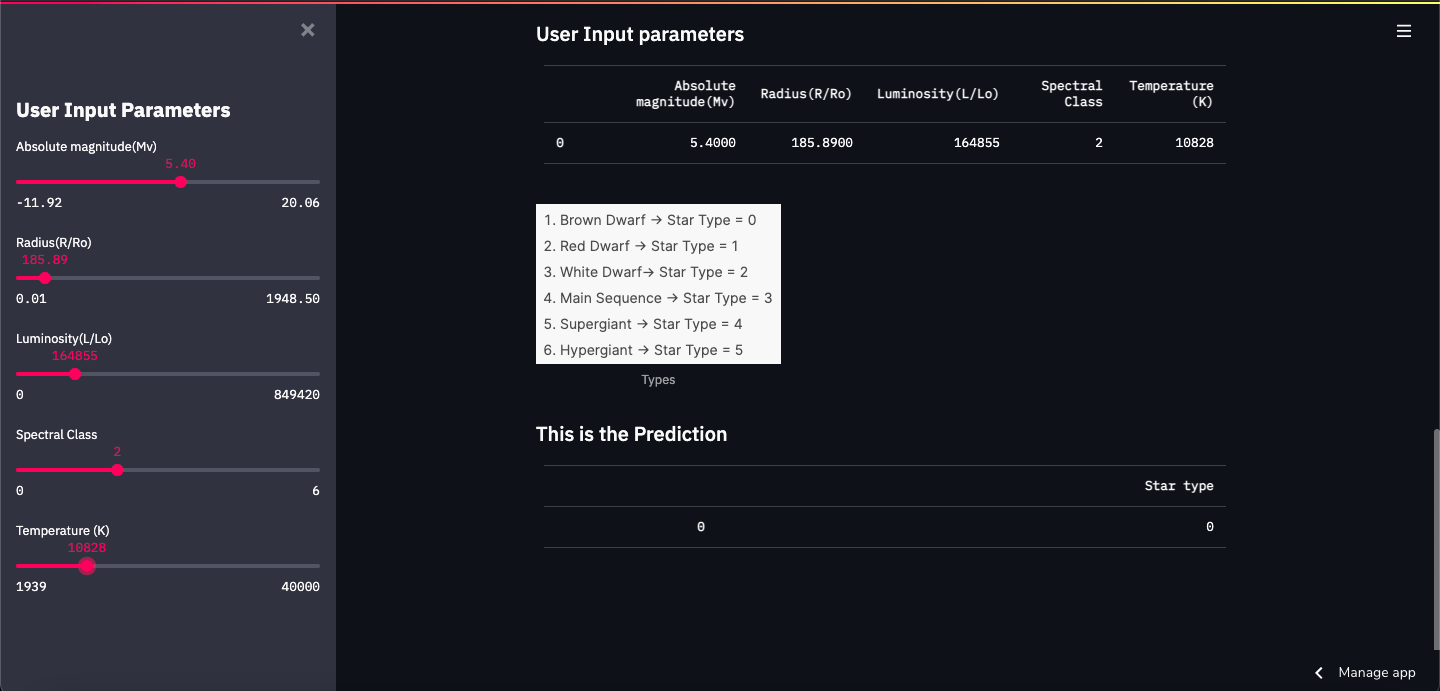
Task: Close the sidebar with the X icon
Action: [308, 30]
